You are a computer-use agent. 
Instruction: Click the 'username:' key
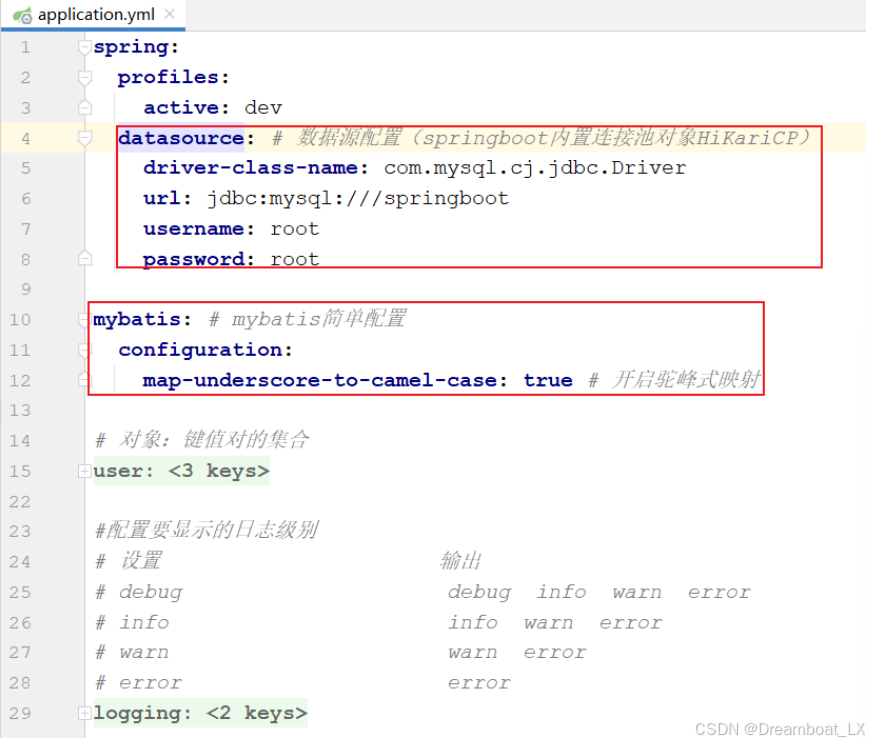point(198,229)
